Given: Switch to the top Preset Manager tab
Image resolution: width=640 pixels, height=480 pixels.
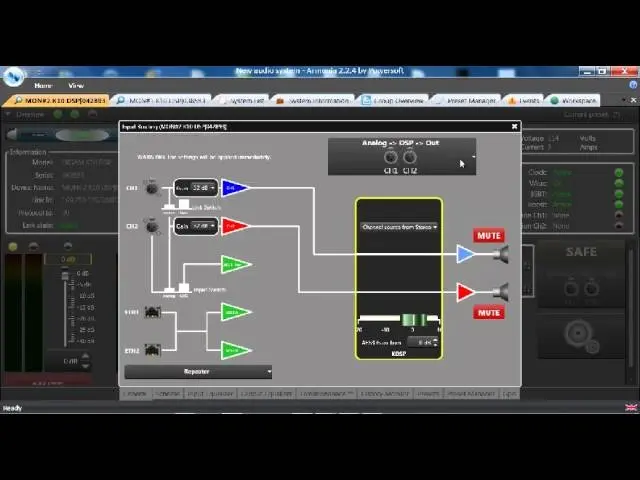Looking at the screenshot, I should [467, 100].
